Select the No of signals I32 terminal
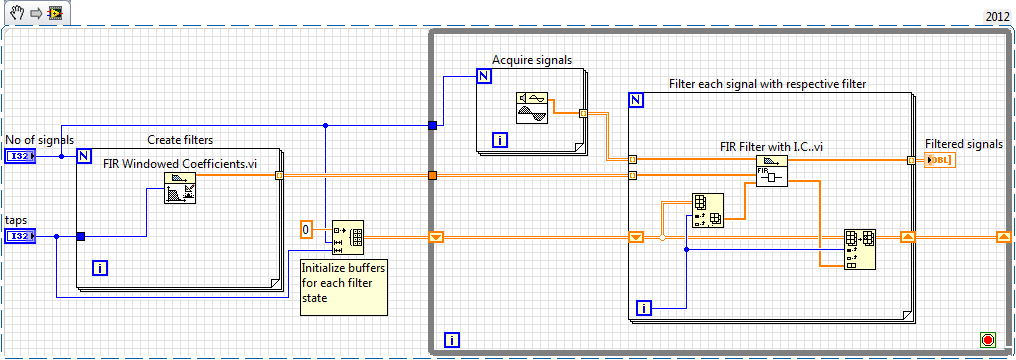This screenshot has height=360, width=1016. point(21,156)
